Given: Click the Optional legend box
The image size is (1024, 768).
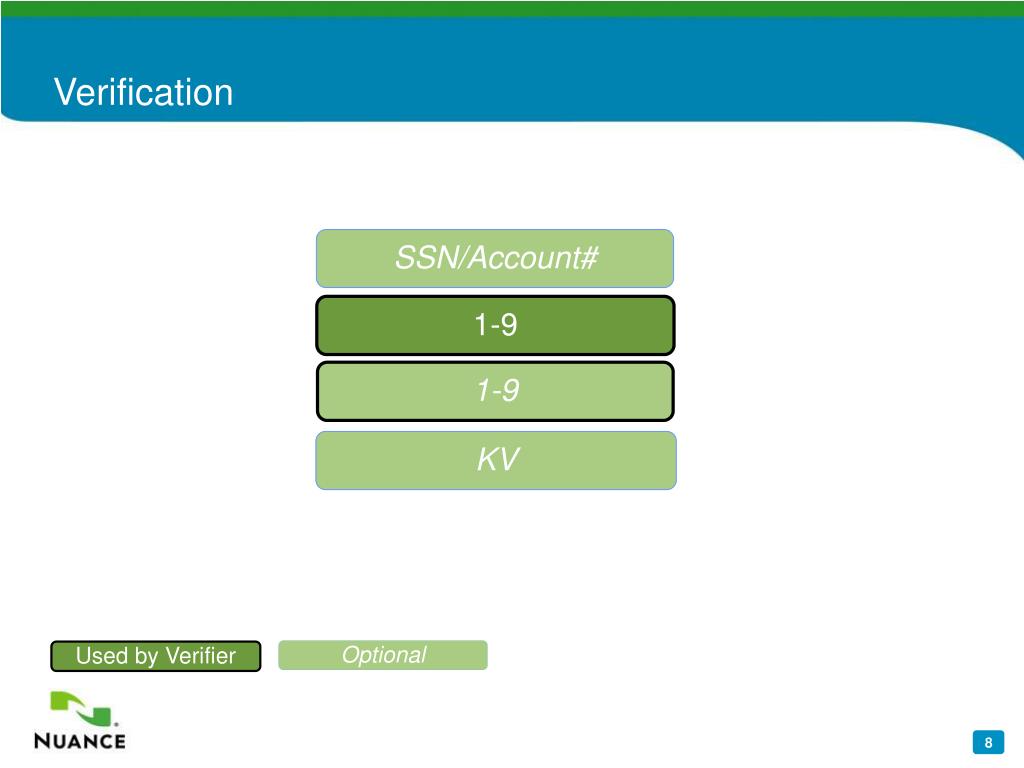Looking at the screenshot, I should point(383,655).
